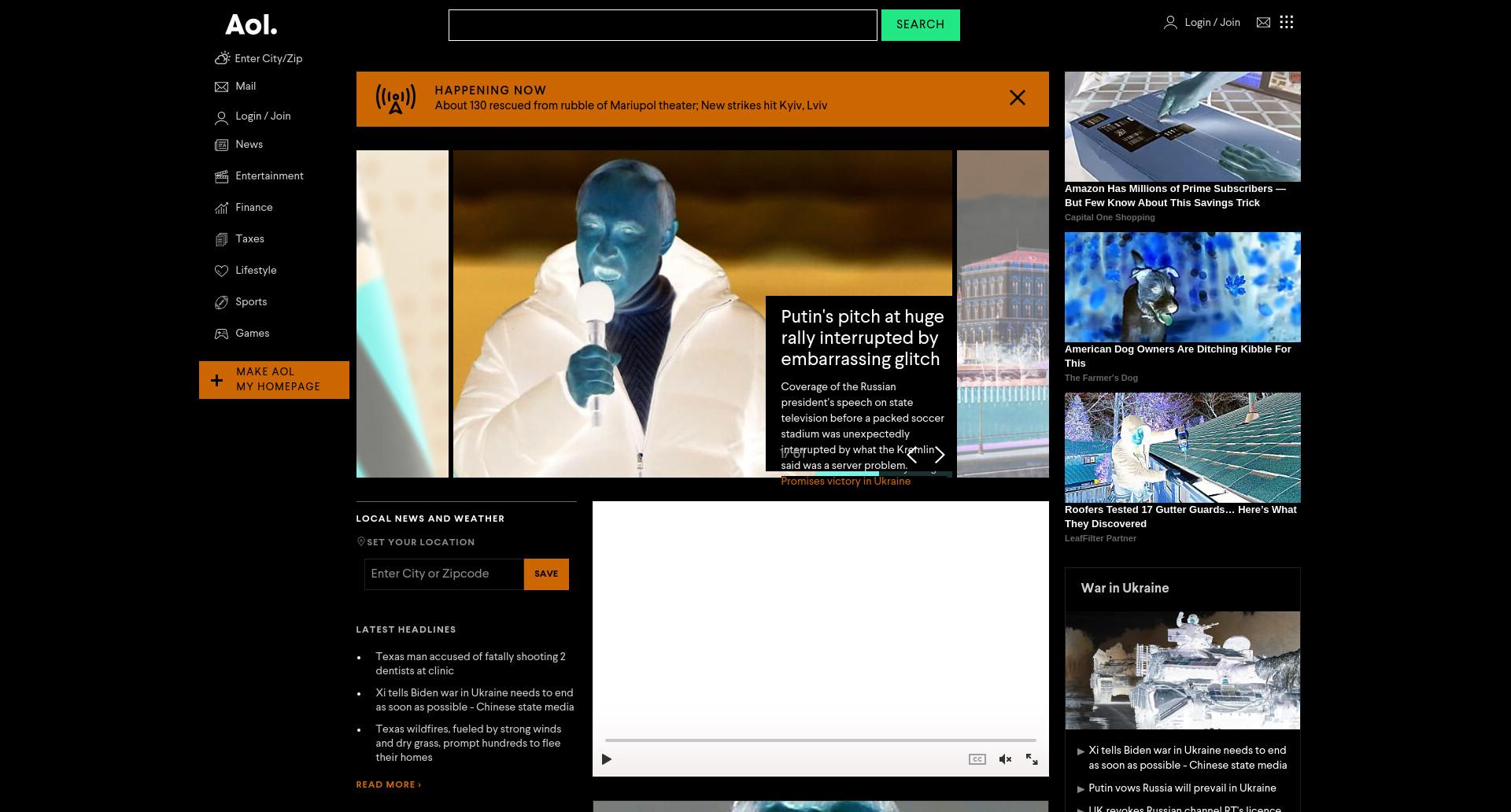Go to next carousel slide
The image size is (1511, 812).
[x=939, y=455]
